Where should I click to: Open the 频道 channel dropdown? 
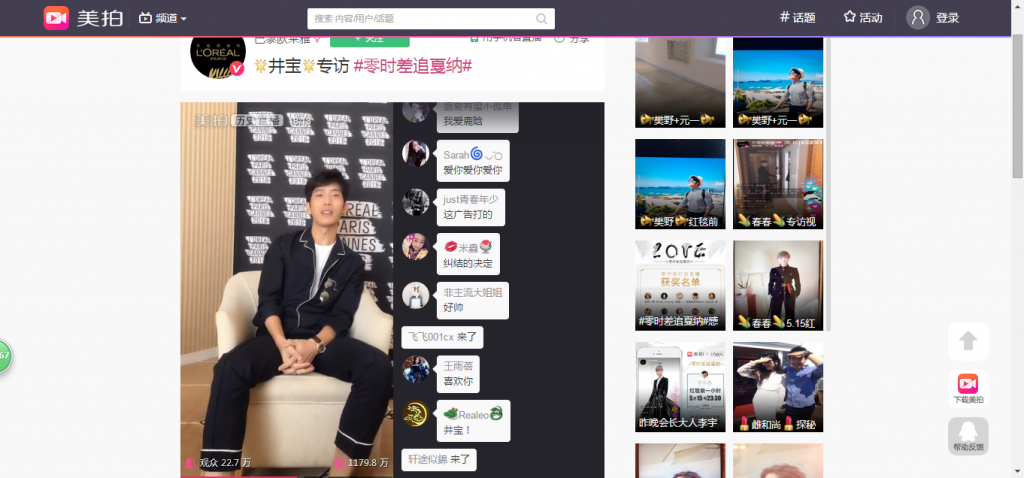click(x=163, y=18)
